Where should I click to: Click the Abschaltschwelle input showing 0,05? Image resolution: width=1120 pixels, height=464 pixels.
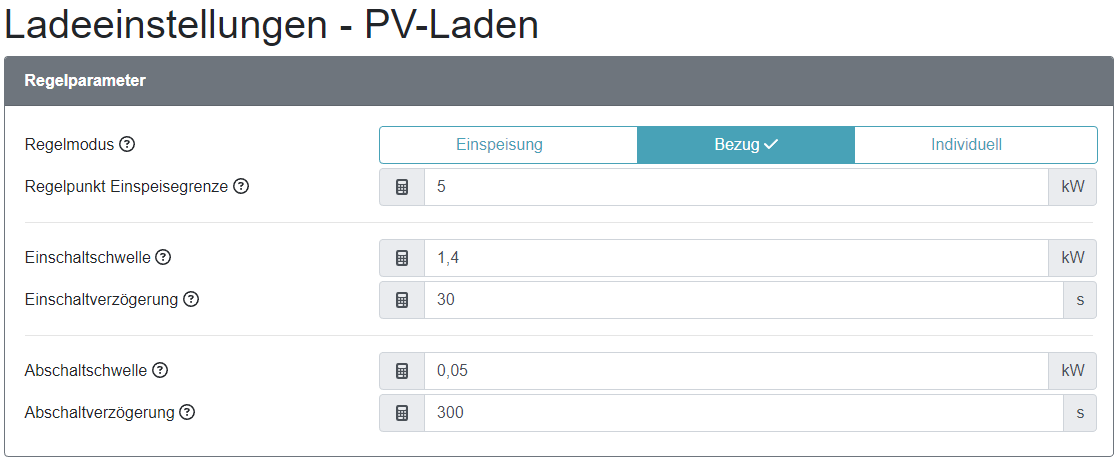point(736,371)
